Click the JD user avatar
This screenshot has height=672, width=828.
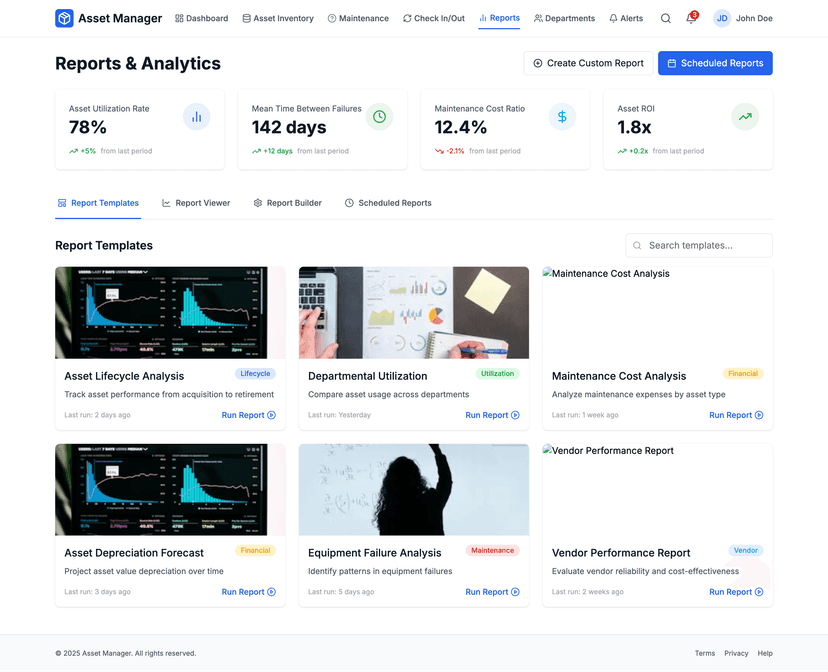click(x=722, y=18)
